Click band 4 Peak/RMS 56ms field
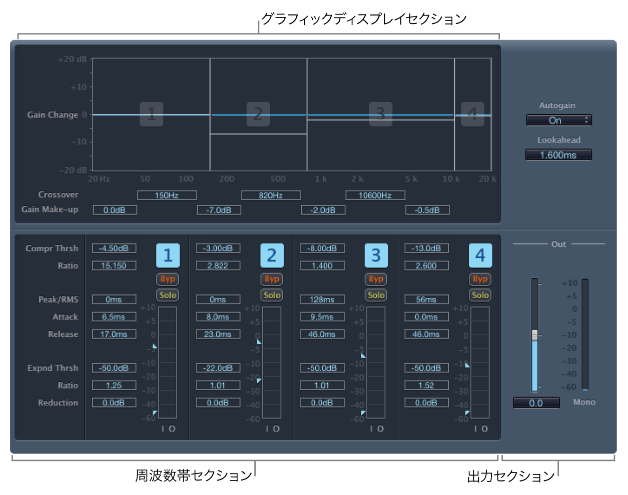The image size is (628, 495). pyautogui.click(x=427, y=299)
